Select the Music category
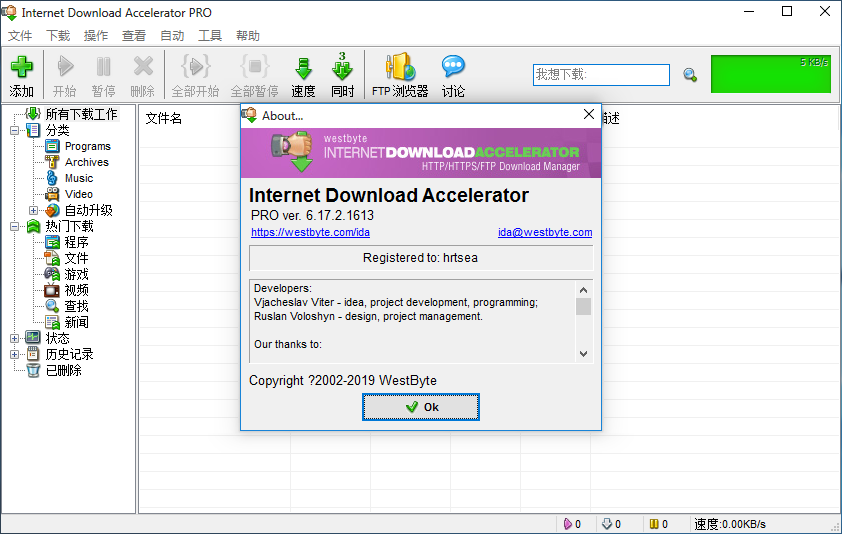Viewport: 842px width, 534px height. tap(79, 178)
